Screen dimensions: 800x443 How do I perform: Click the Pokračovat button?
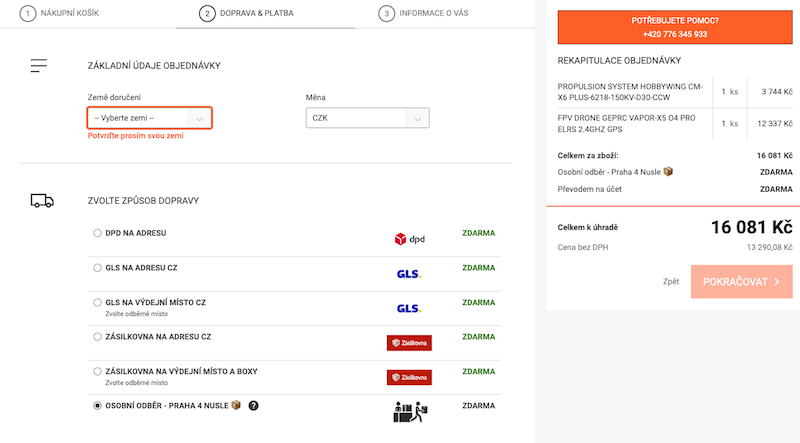click(742, 282)
